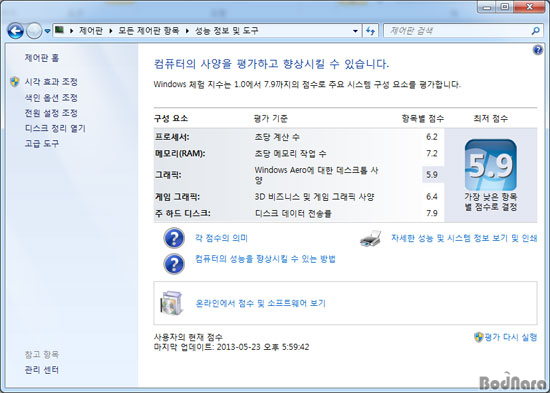The height and width of the screenshot is (393, 550).
Task: Open 색인 옵션 조정 link
Action: coord(51,98)
